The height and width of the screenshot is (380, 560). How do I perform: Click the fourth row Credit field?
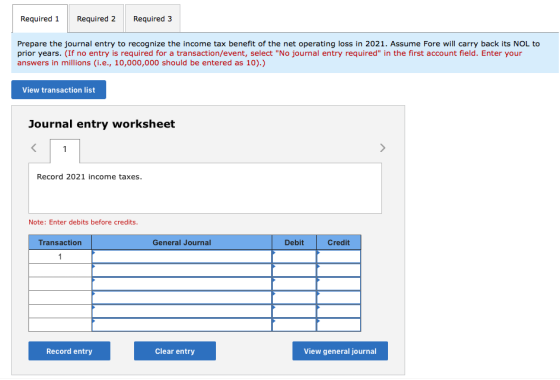pyautogui.click(x=339, y=298)
